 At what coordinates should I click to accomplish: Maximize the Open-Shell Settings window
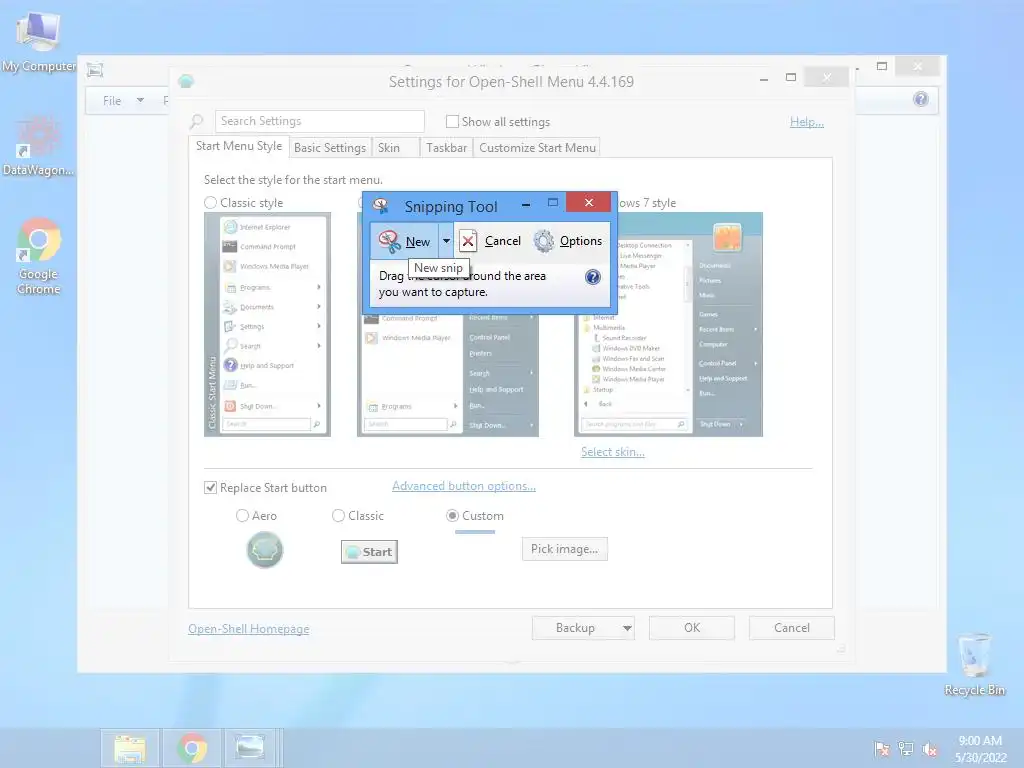click(791, 77)
